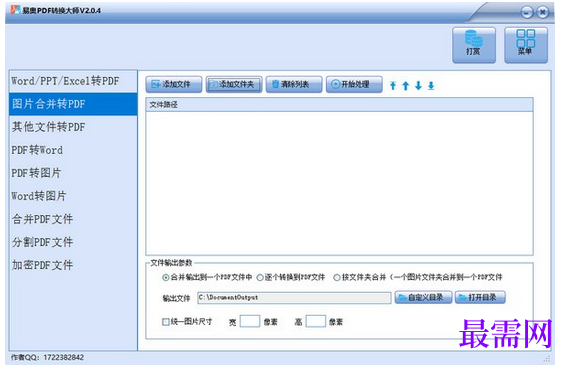Select PDF转图片 in sidebar

(x=73, y=173)
